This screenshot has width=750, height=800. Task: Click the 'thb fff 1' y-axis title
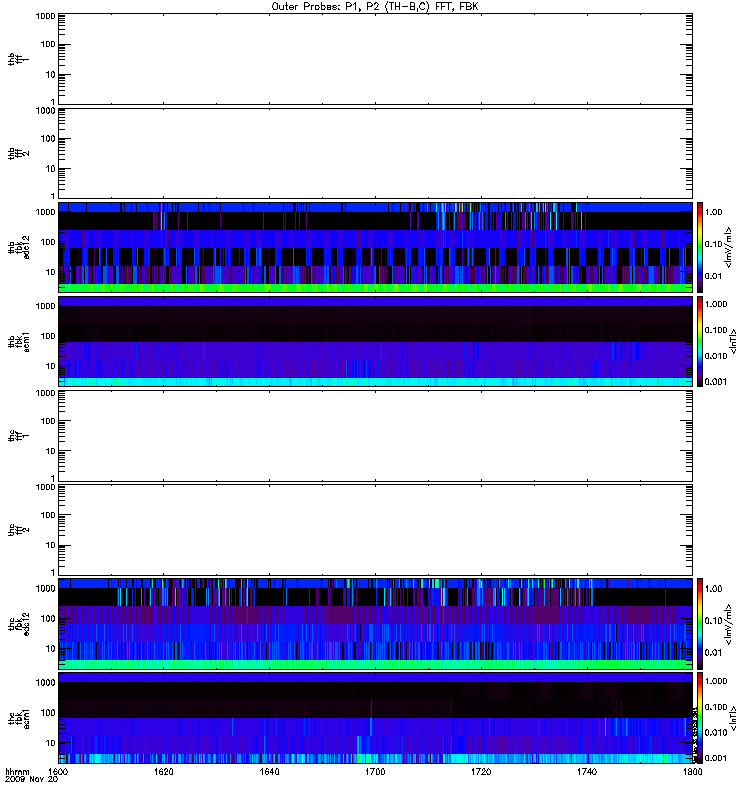pyautogui.click(x=19, y=59)
